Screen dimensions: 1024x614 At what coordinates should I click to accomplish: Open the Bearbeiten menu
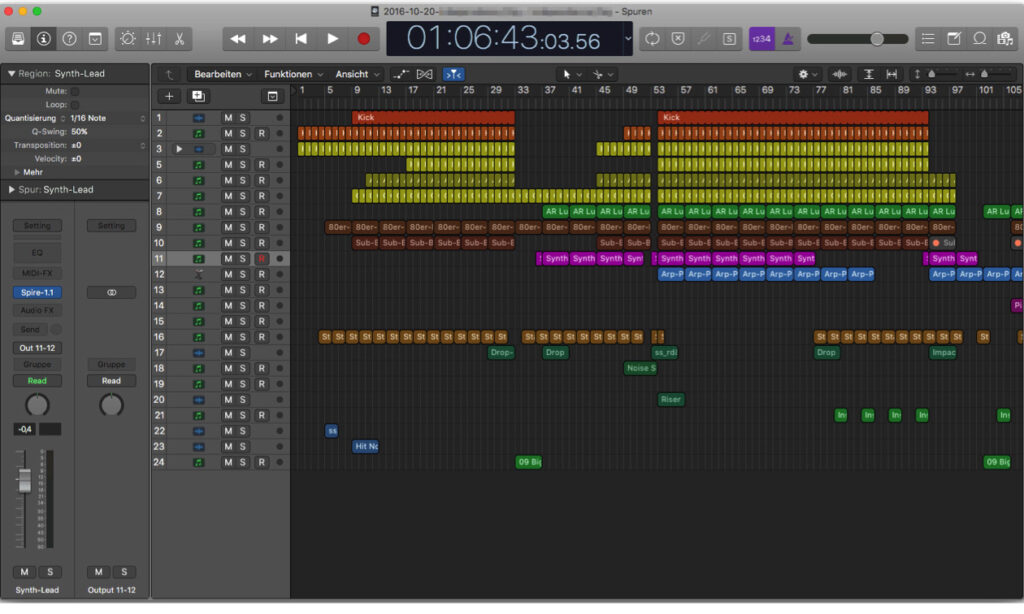(x=223, y=74)
